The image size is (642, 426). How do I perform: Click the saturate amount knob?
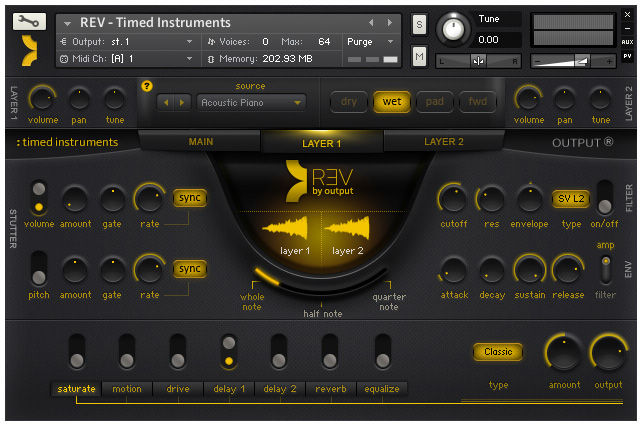564,353
